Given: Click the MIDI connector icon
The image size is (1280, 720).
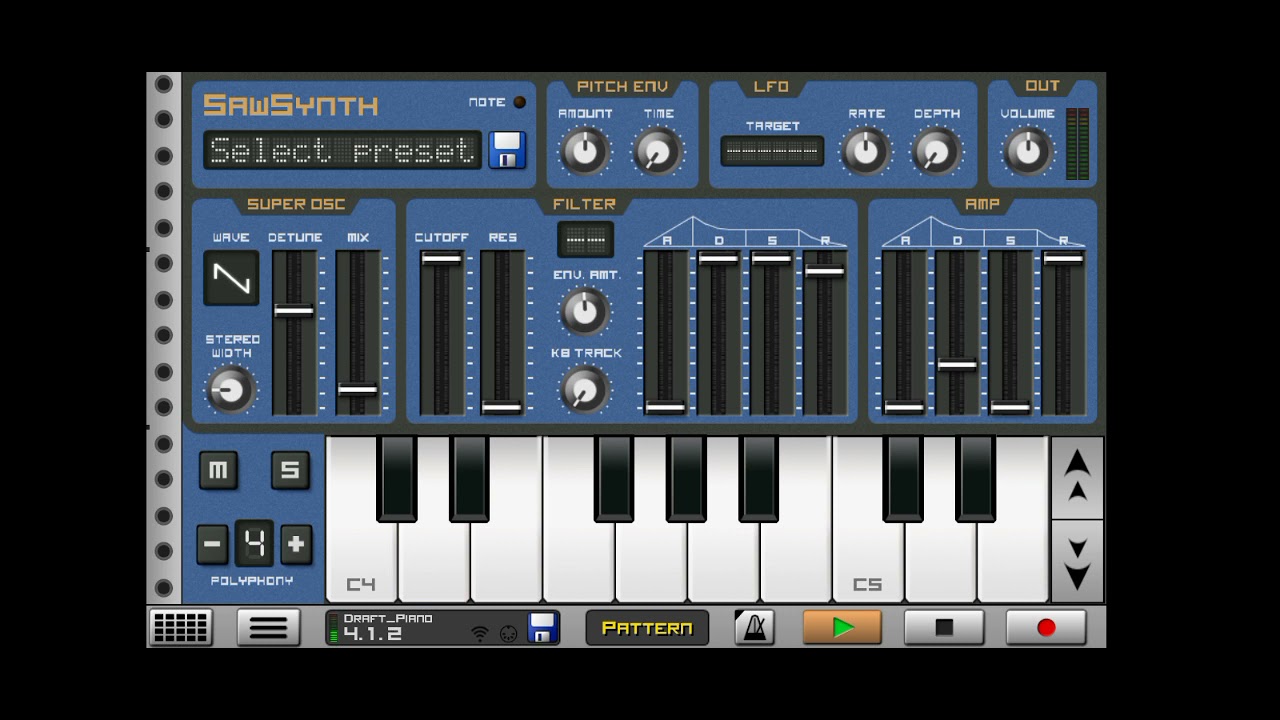Looking at the screenshot, I should [x=508, y=633].
